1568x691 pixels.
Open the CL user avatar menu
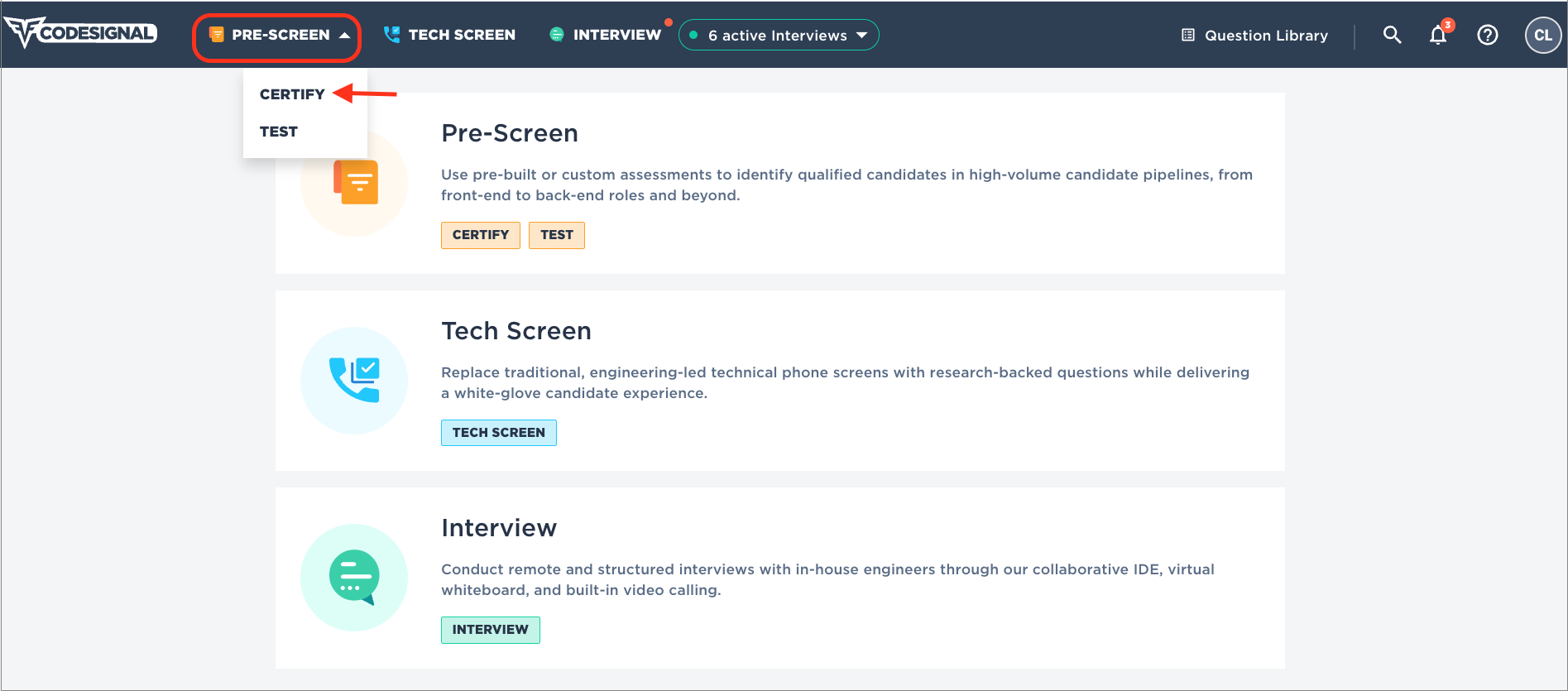pyautogui.click(x=1543, y=35)
